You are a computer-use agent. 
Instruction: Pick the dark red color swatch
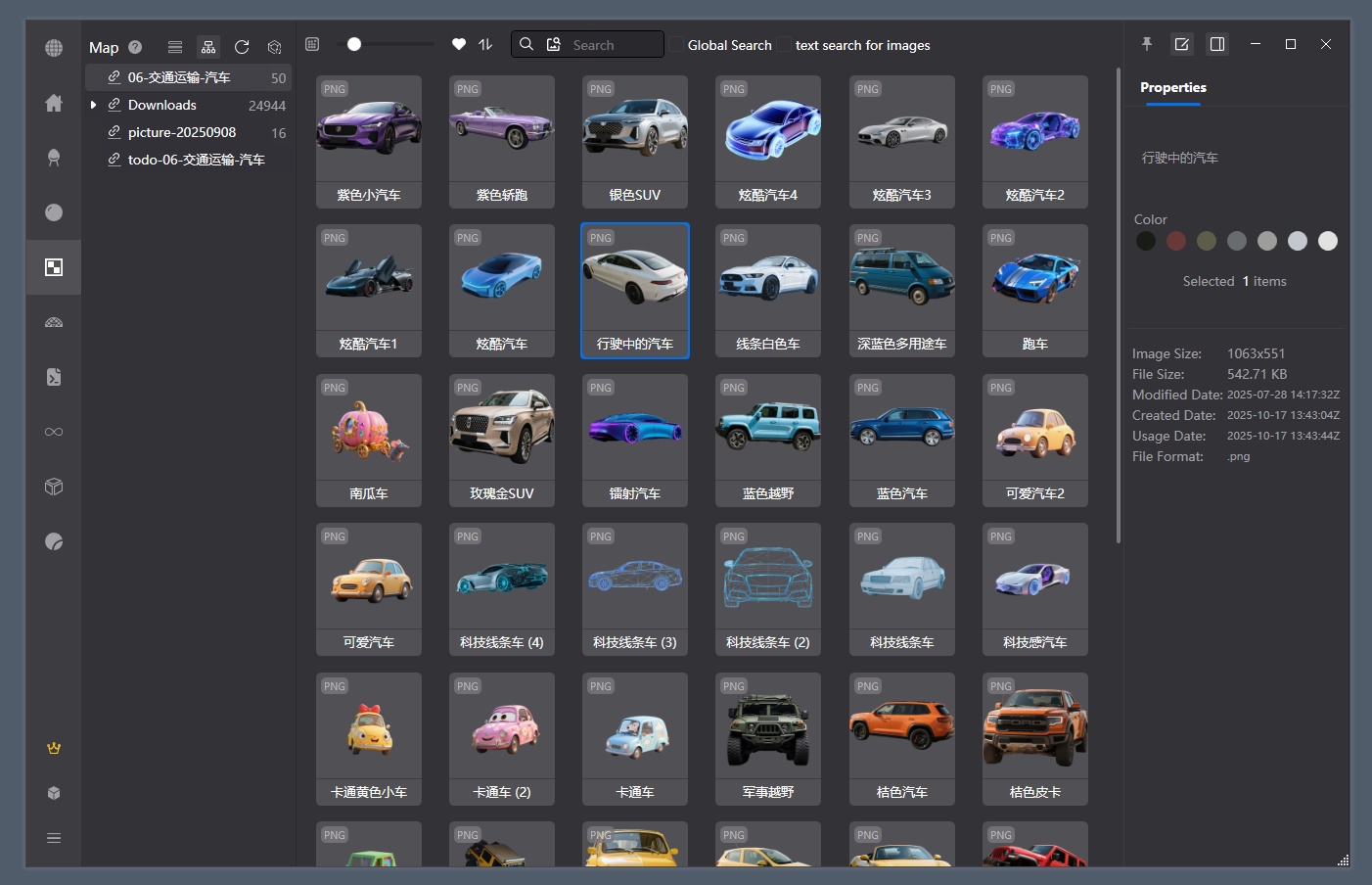[1176, 241]
